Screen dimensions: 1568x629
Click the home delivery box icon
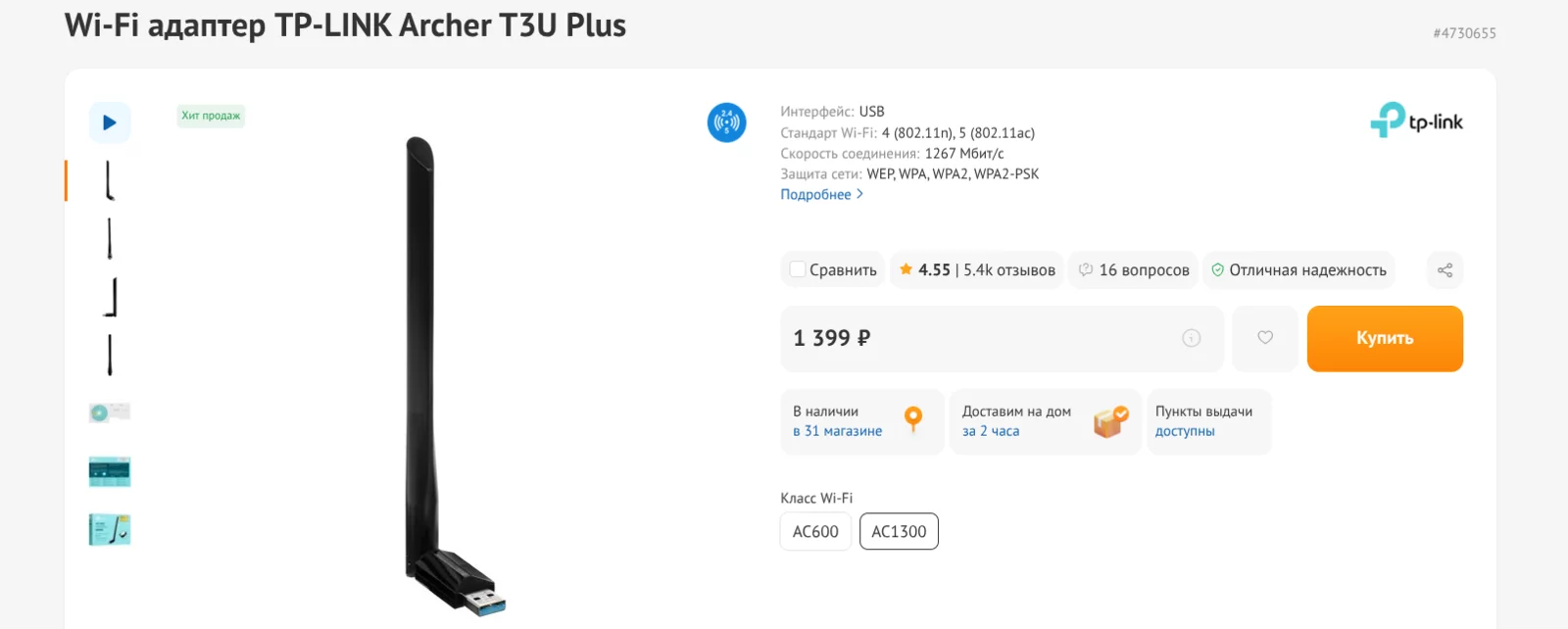[1111, 421]
